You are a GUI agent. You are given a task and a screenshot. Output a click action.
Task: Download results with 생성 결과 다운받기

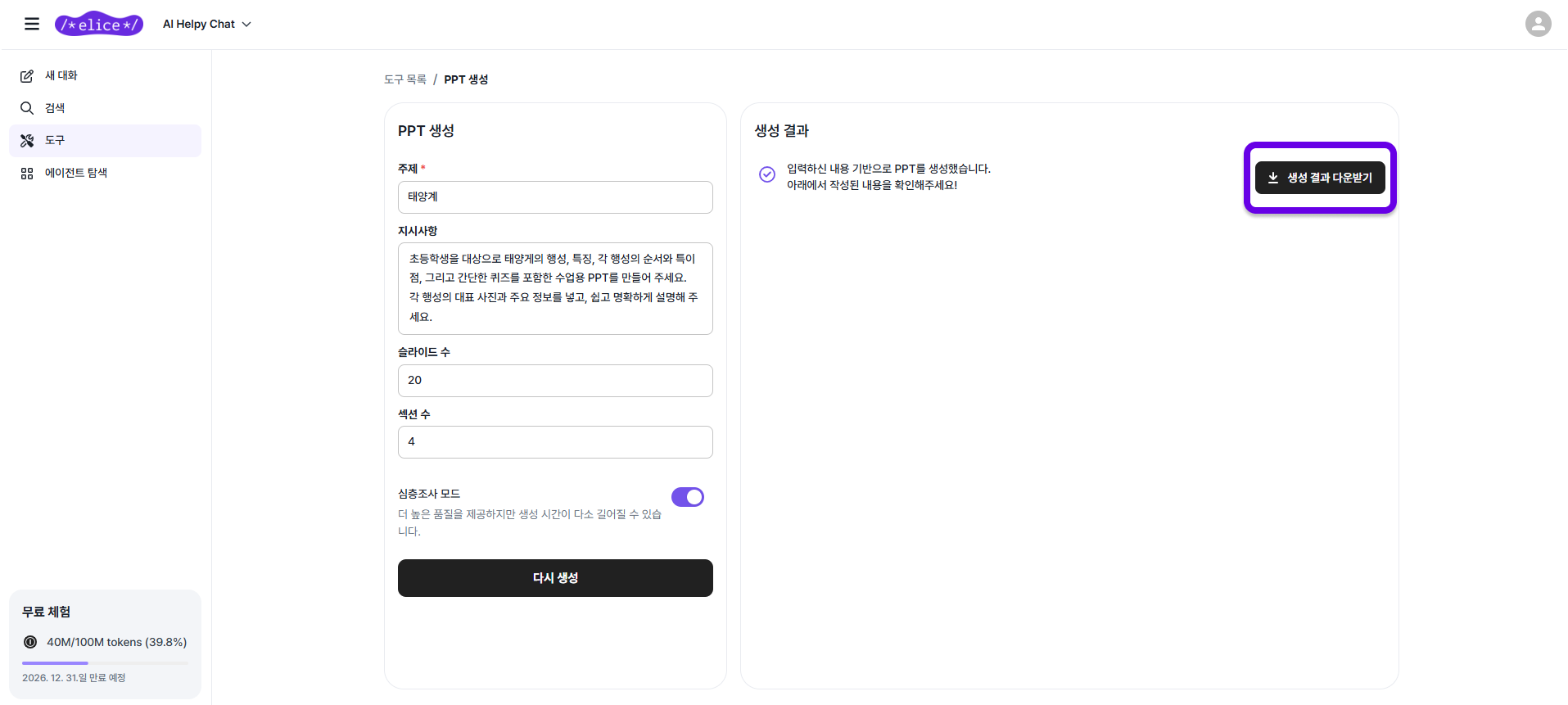tap(1319, 178)
